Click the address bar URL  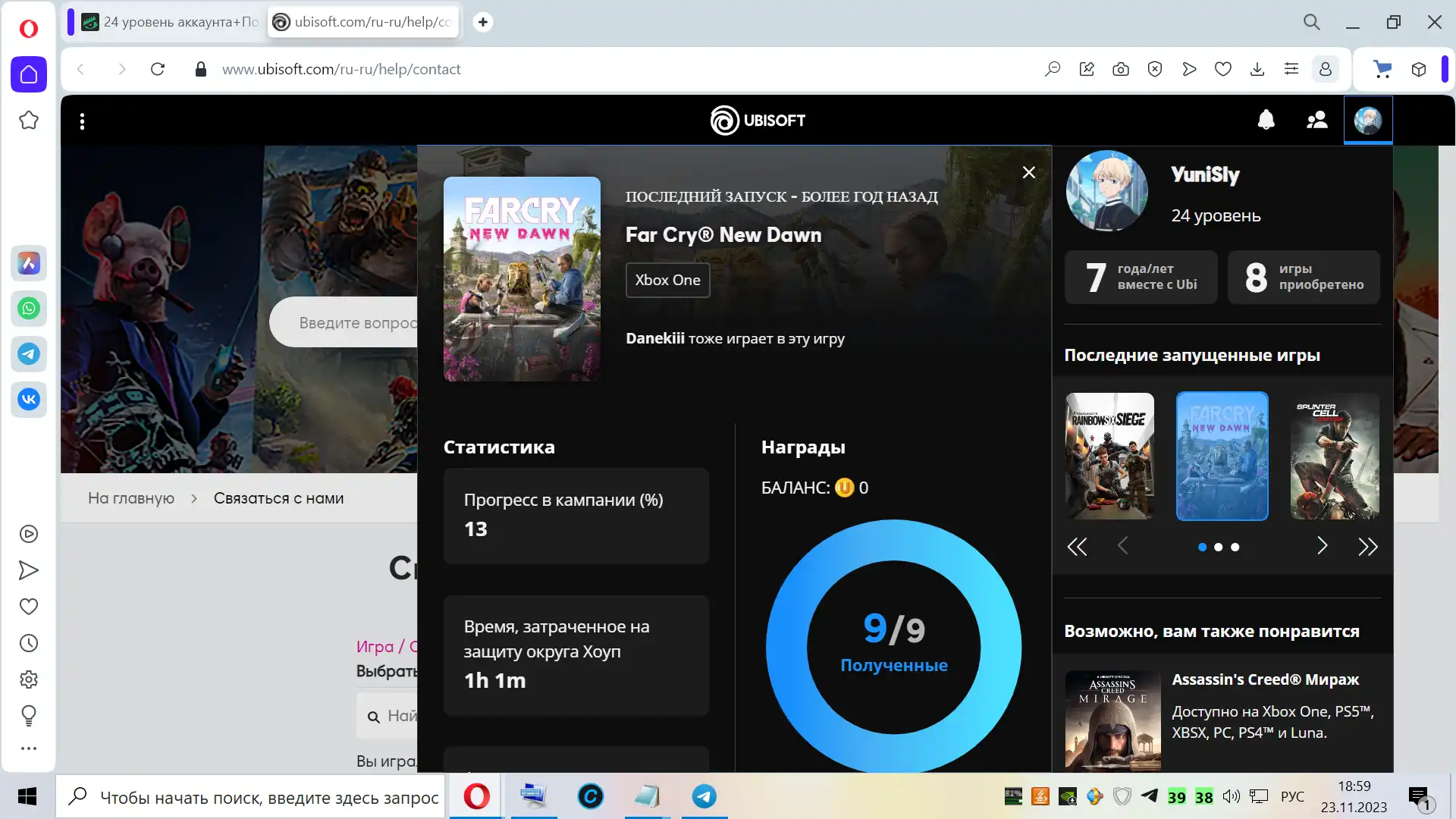point(341,69)
